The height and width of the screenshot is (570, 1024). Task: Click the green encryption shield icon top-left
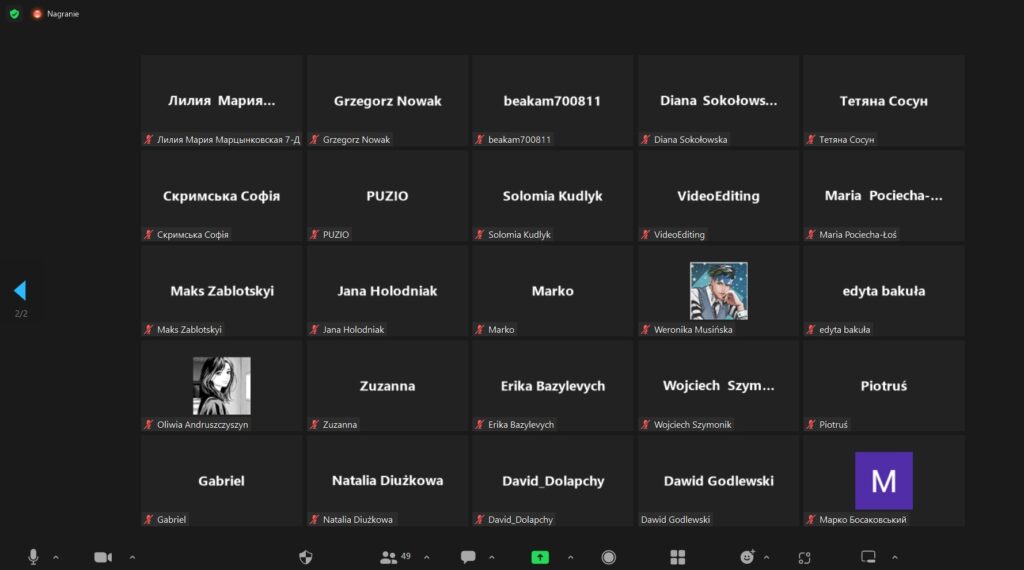pyautogui.click(x=14, y=14)
